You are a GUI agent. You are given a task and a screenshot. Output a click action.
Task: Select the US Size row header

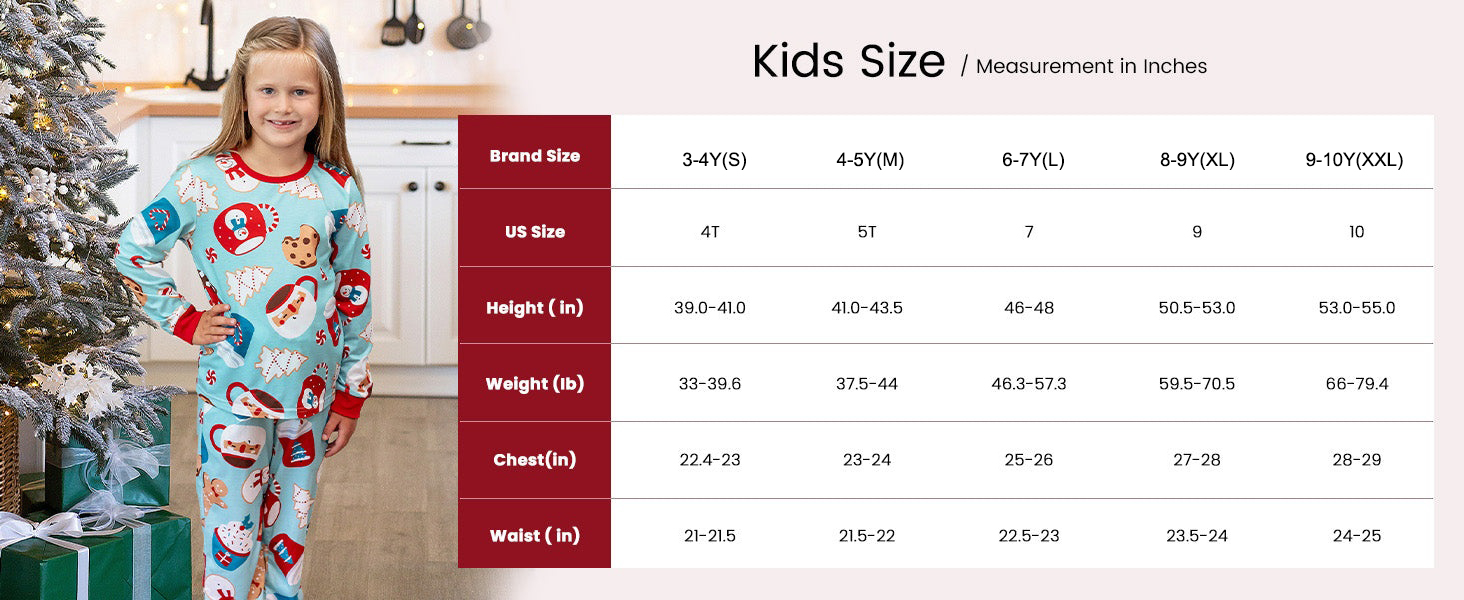coord(534,232)
